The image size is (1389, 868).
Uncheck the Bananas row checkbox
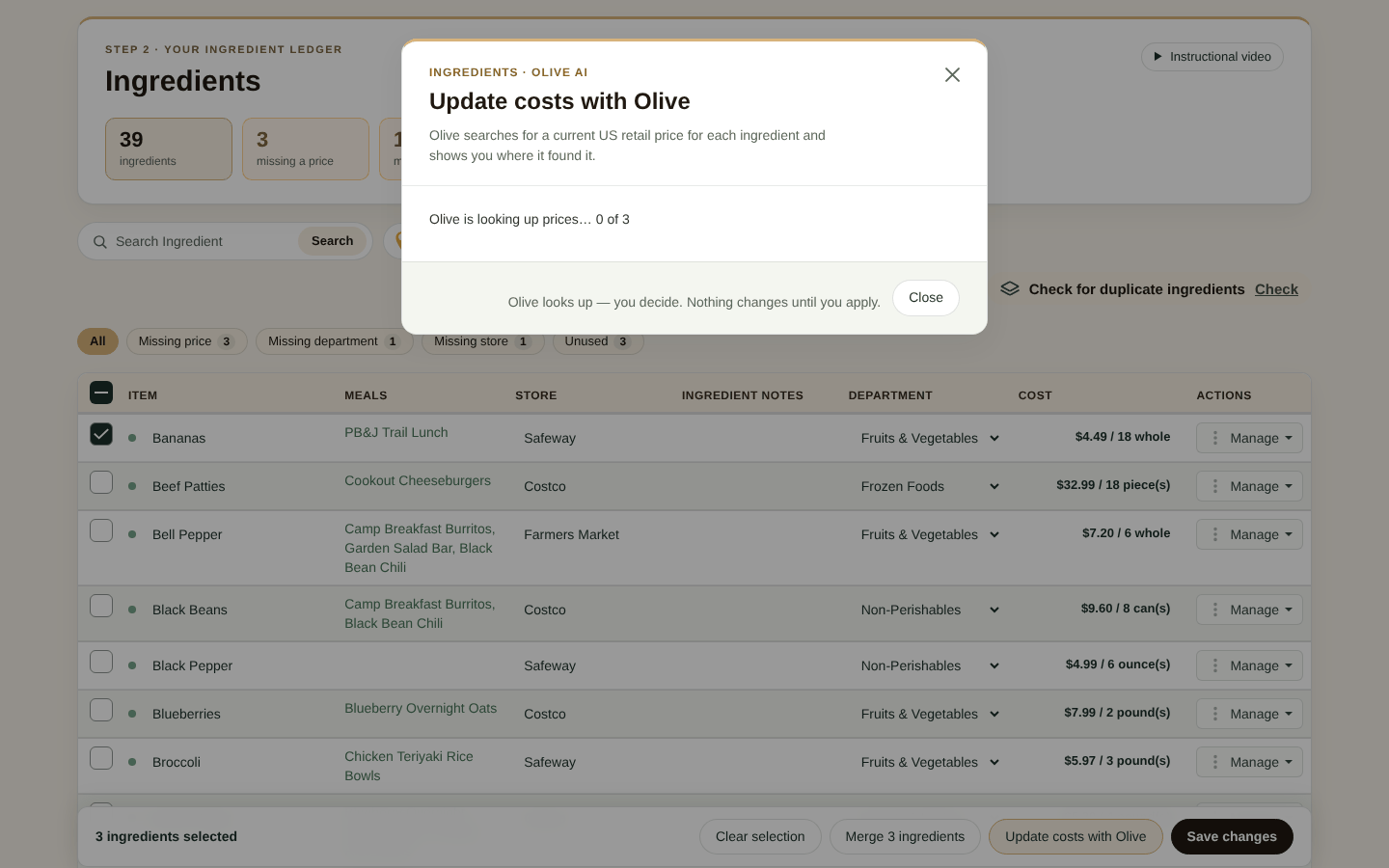point(101,434)
